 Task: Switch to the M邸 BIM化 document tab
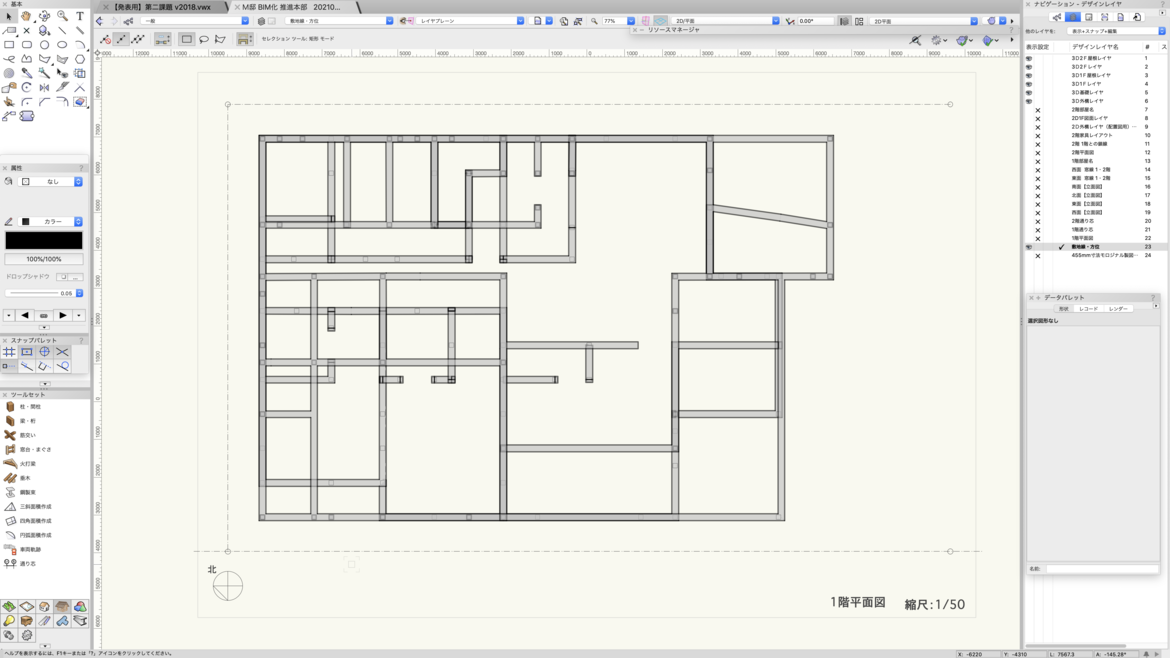(x=290, y=6)
